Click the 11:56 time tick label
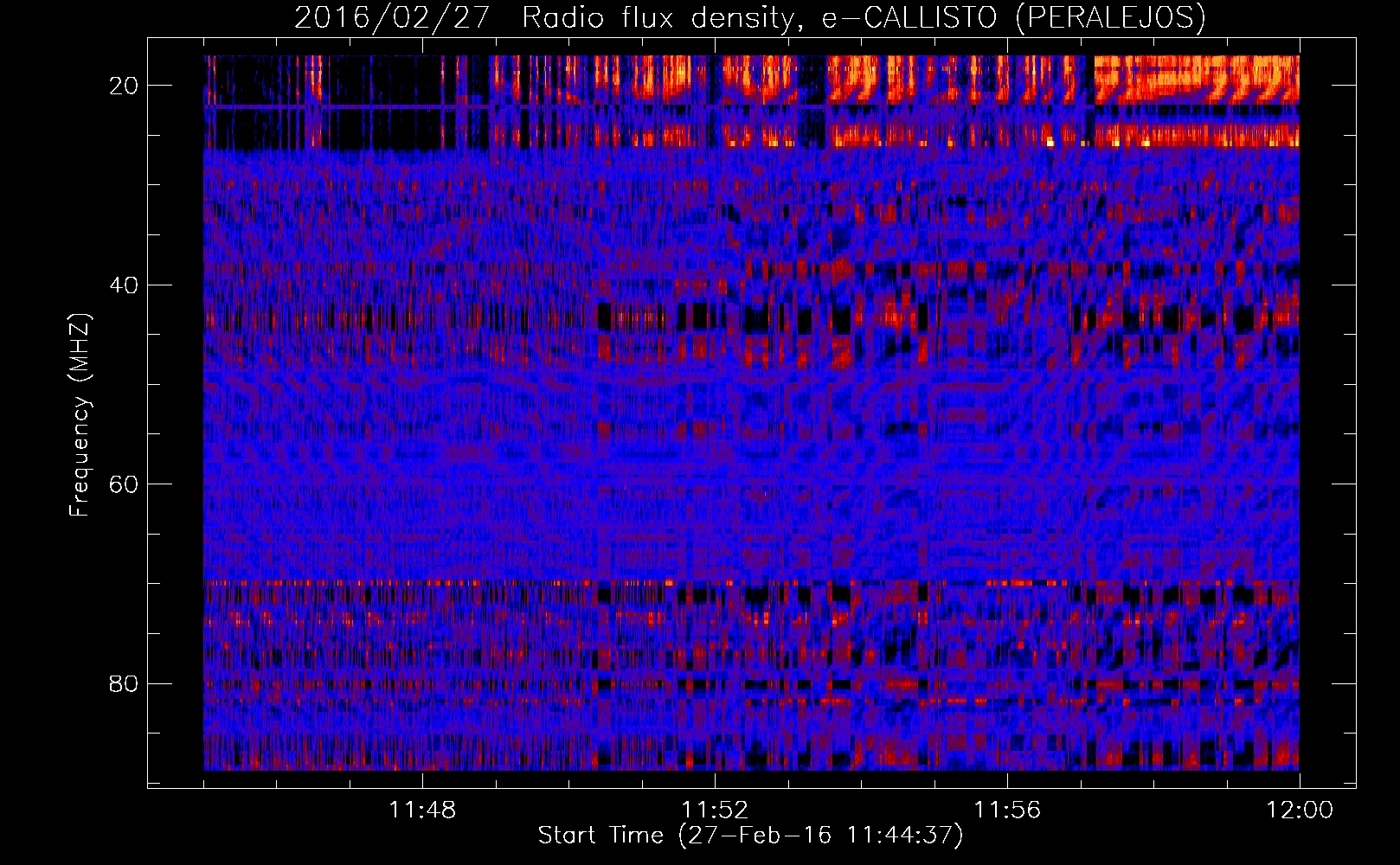The width and height of the screenshot is (1400, 865). pos(1007,811)
